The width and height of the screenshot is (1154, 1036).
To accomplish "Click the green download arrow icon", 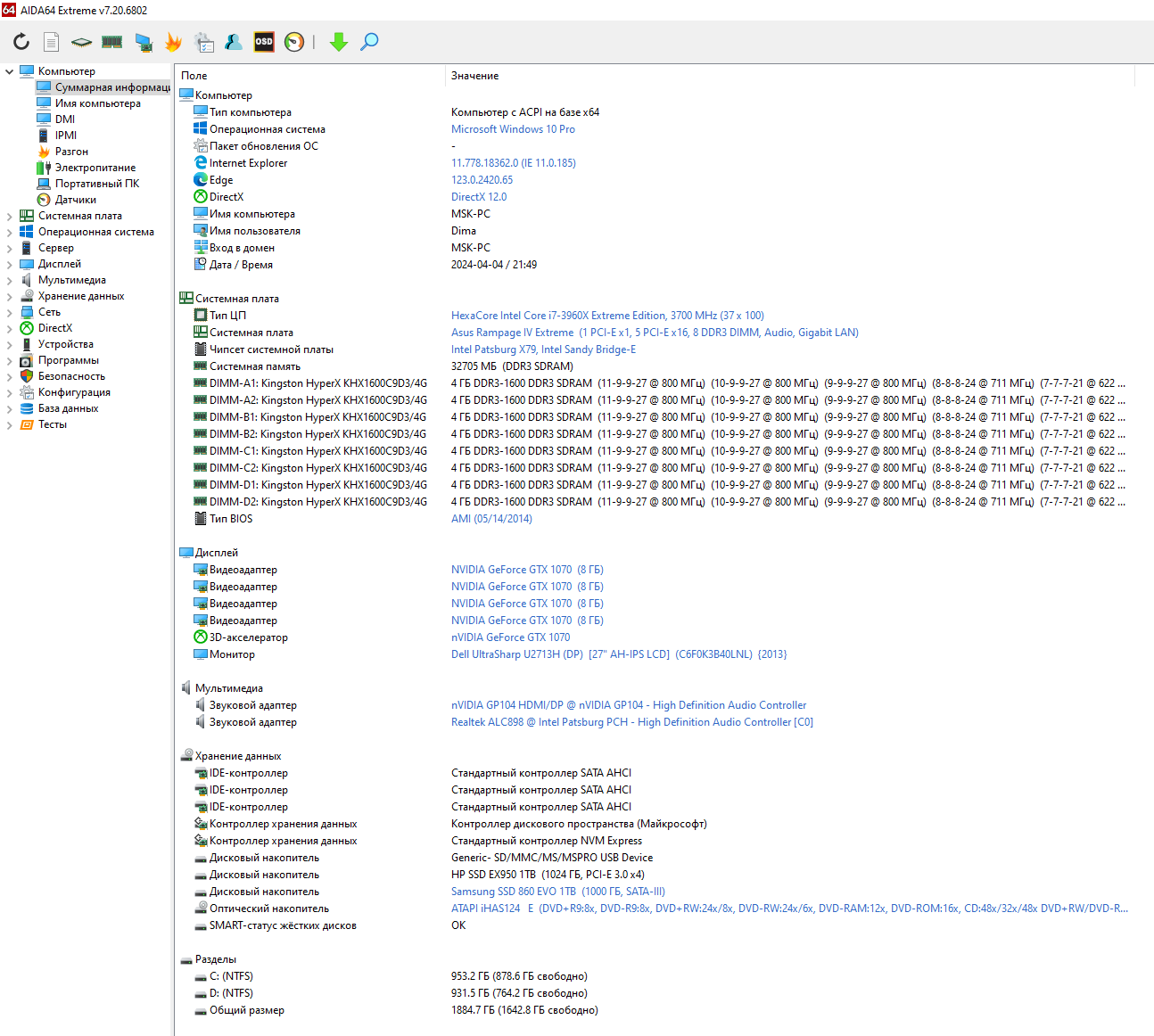I will tap(339, 42).
